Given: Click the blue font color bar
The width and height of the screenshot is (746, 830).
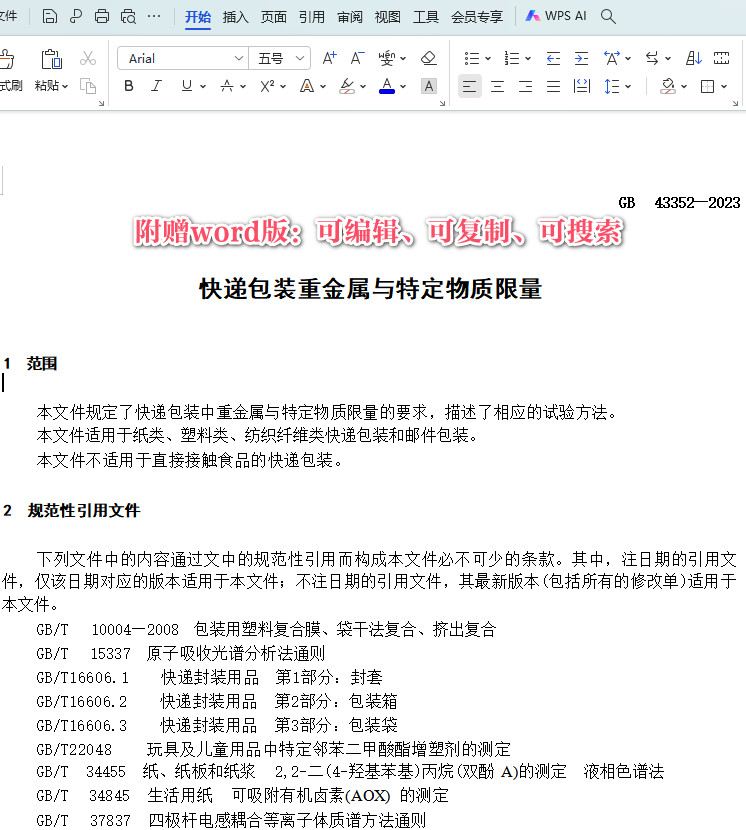Looking at the screenshot, I should (x=387, y=92).
